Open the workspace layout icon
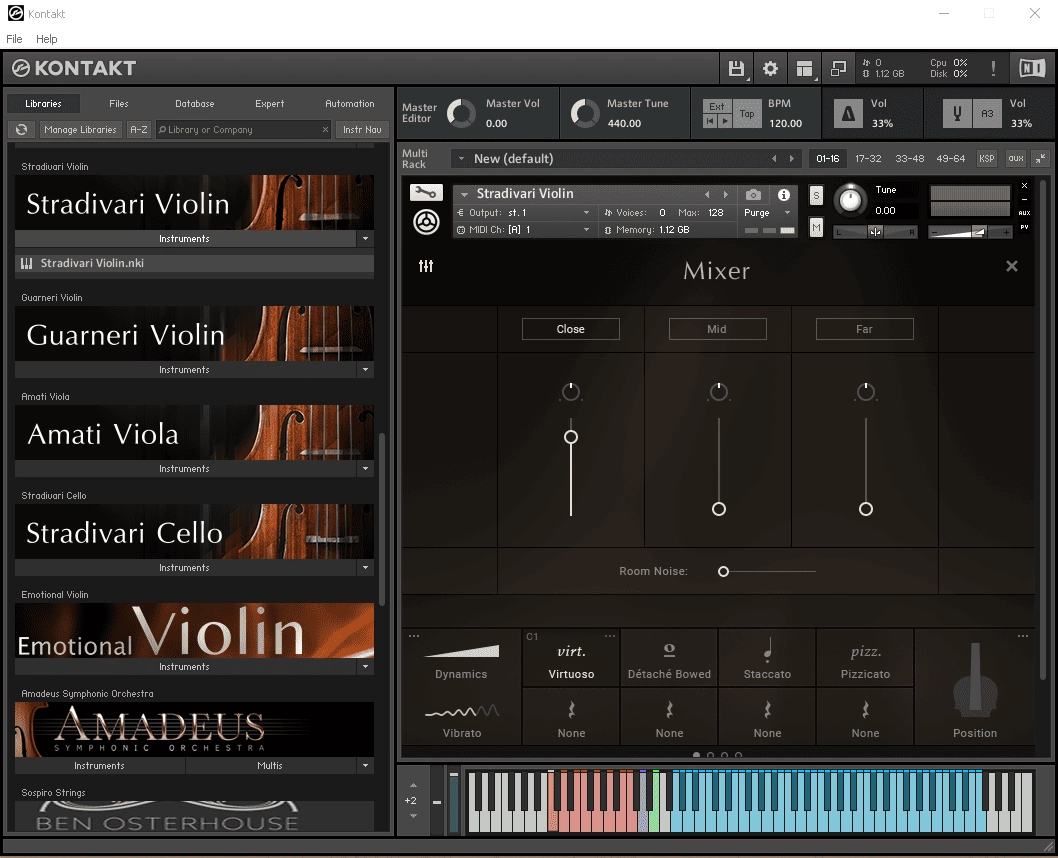 [x=804, y=68]
